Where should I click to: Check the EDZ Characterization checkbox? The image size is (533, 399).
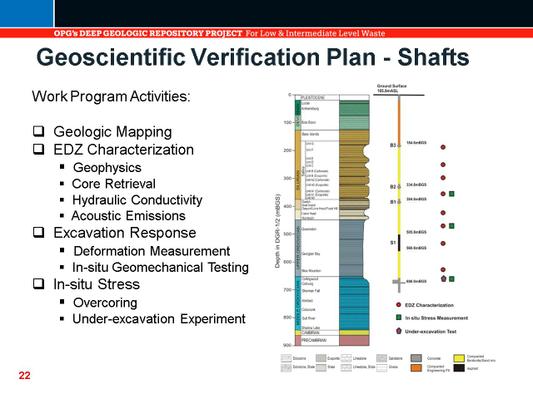[x=39, y=149]
